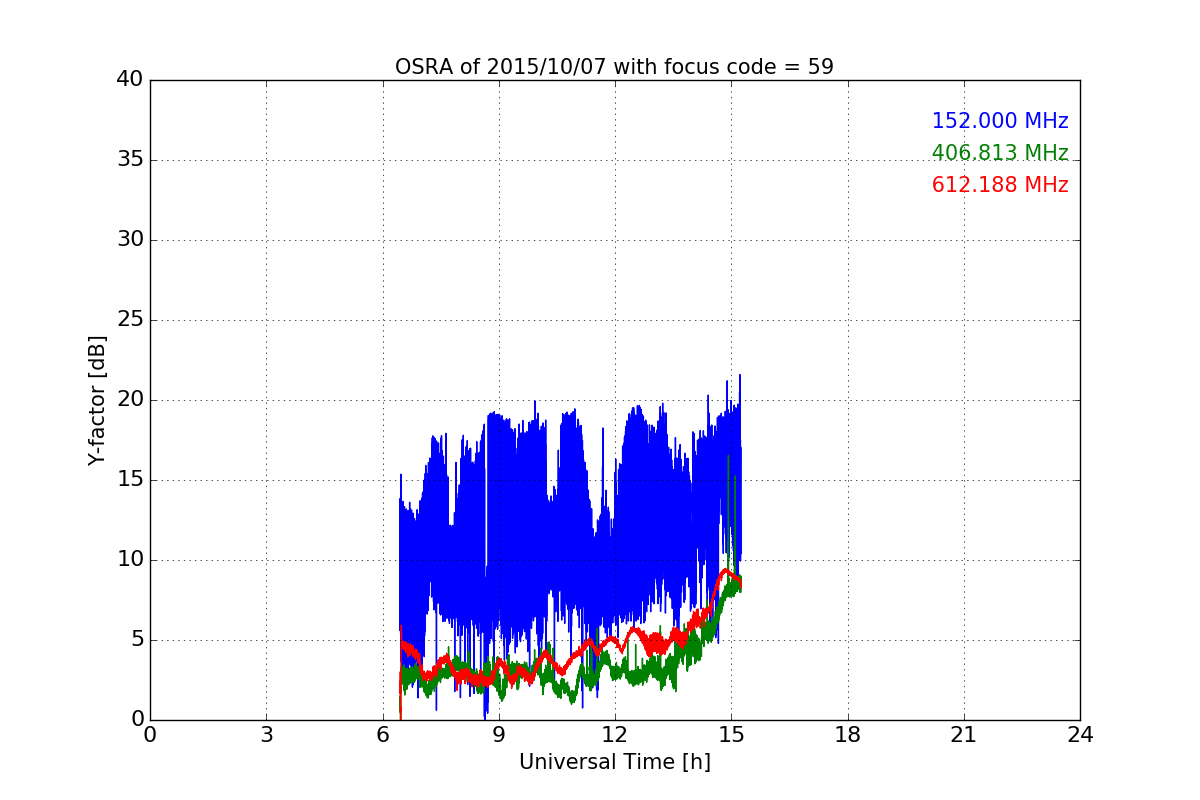Viewport: 1200px width, 800px height.
Task: Click x-axis tick label 24
Action: point(1080,735)
